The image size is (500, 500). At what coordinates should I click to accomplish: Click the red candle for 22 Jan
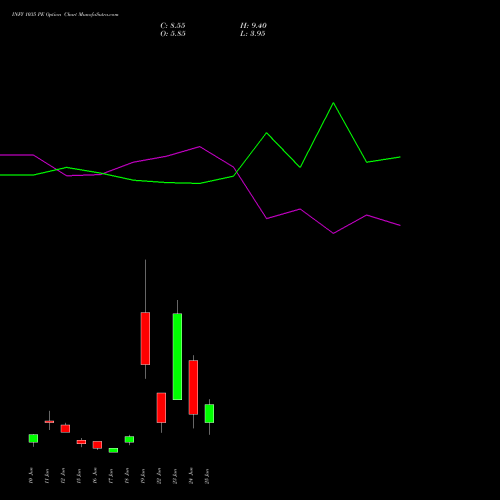click(x=161, y=408)
